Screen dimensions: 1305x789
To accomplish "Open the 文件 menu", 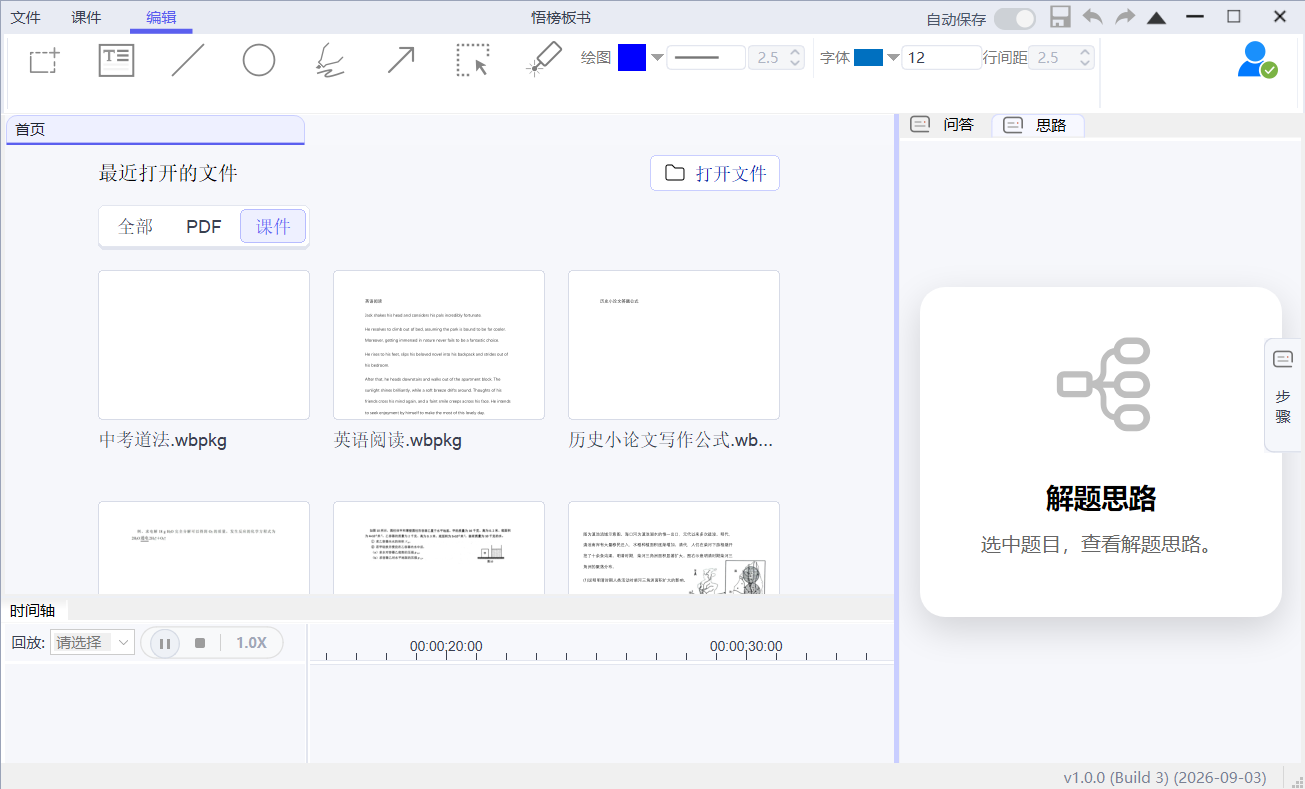I will (x=25, y=17).
